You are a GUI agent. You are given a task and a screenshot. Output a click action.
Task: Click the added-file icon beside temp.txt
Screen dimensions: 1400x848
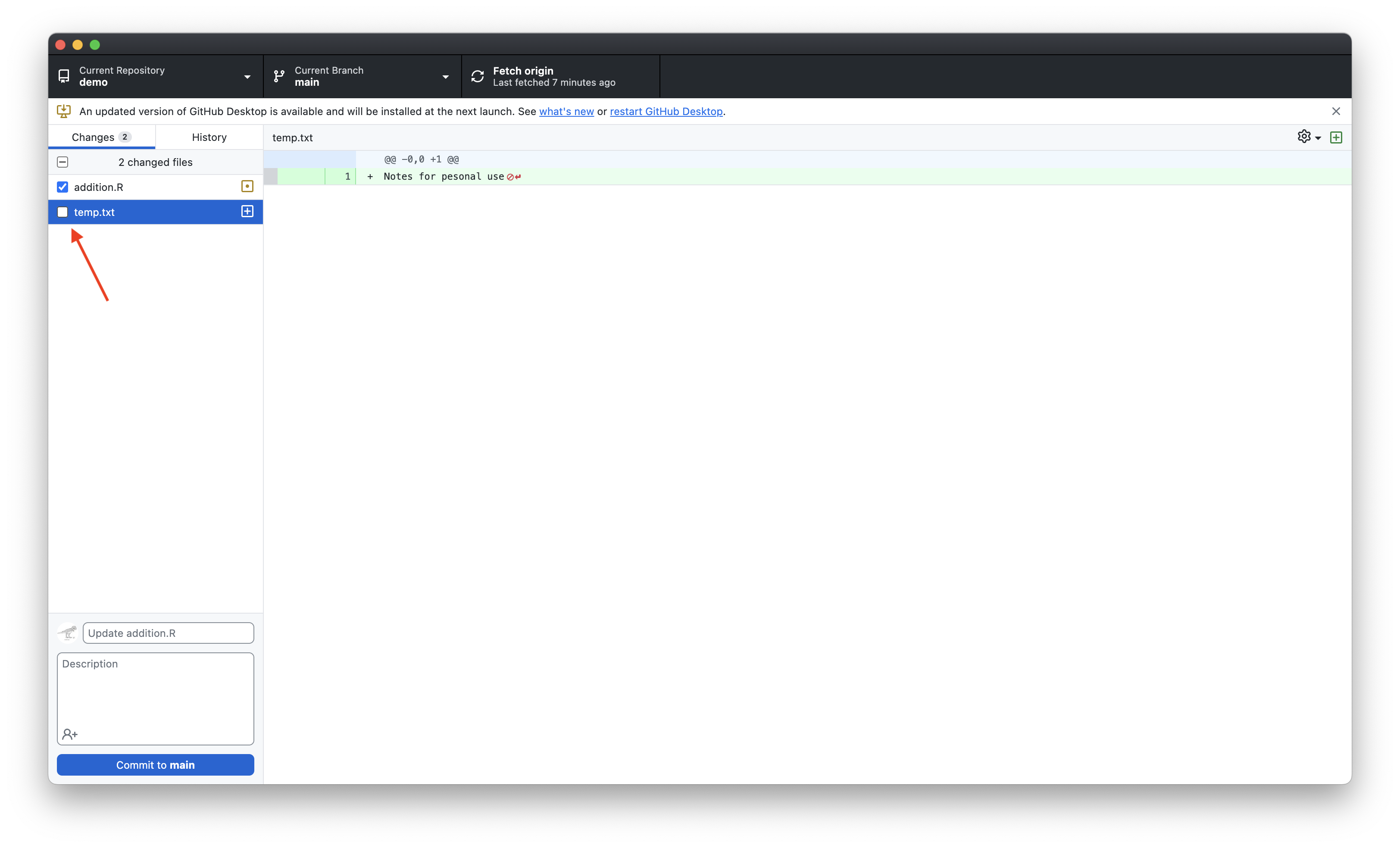(x=247, y=211)
